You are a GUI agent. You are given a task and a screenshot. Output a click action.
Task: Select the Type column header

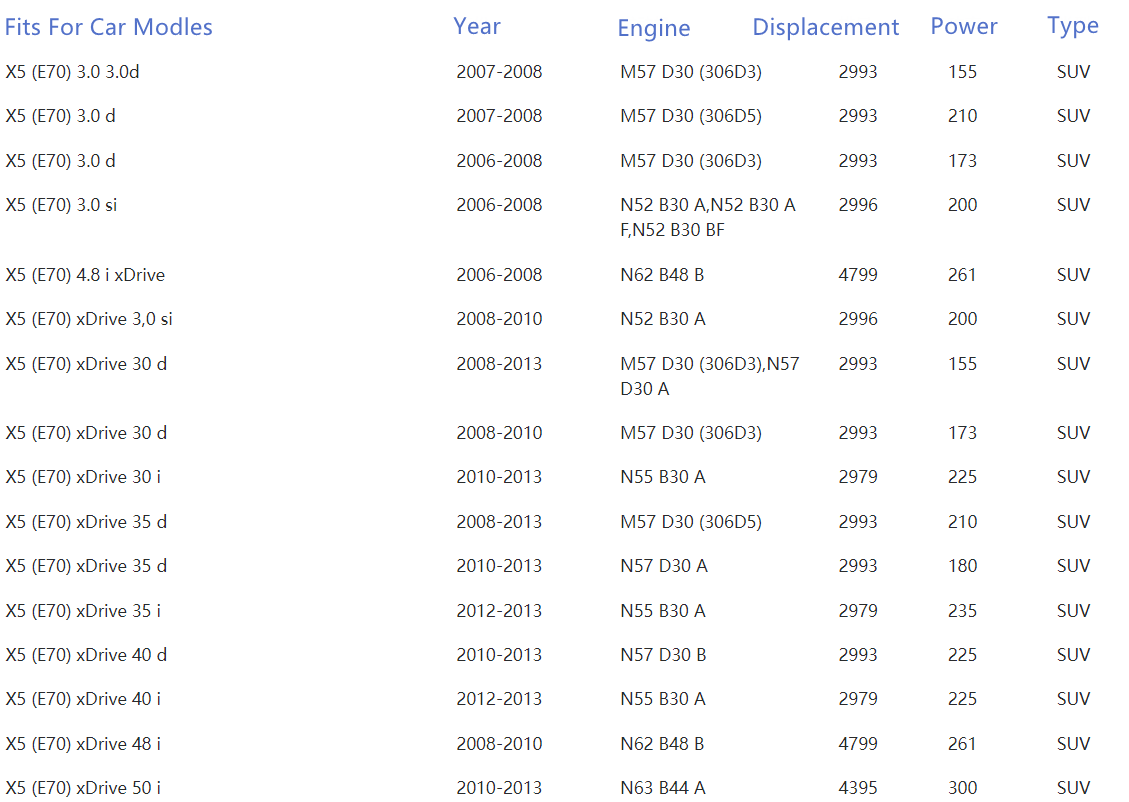coord(1072,27)
